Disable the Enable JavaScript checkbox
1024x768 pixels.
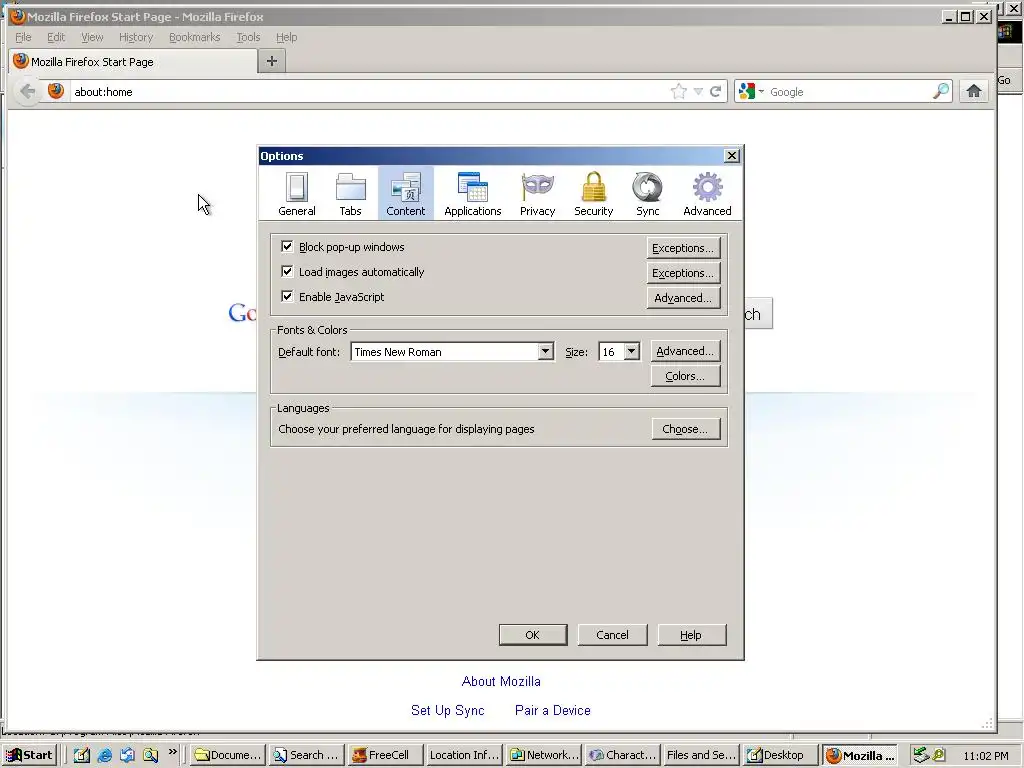[x=287, y=296]
